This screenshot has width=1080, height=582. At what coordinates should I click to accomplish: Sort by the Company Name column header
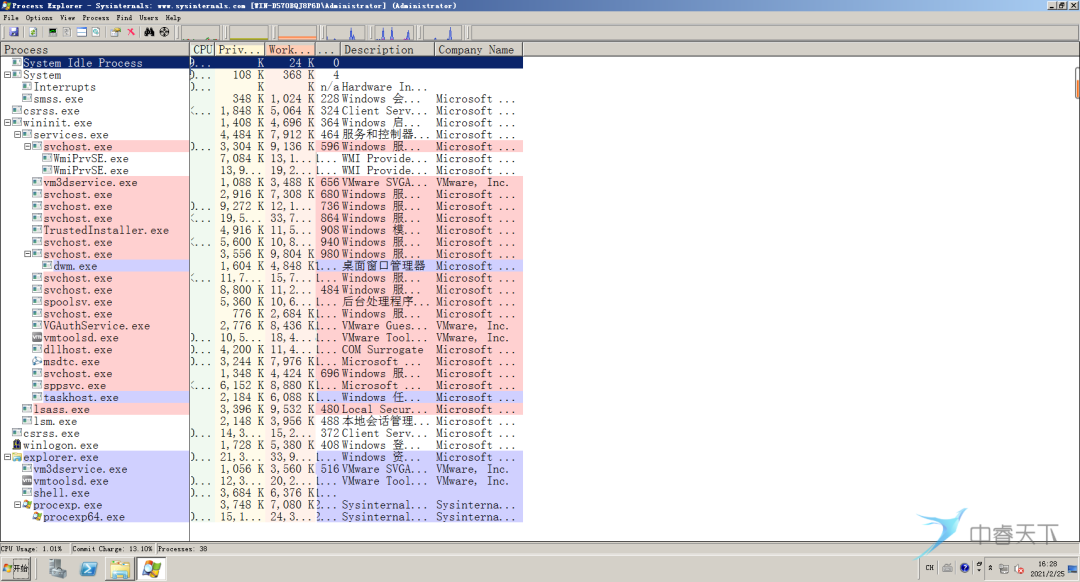(x=479, y=50)
